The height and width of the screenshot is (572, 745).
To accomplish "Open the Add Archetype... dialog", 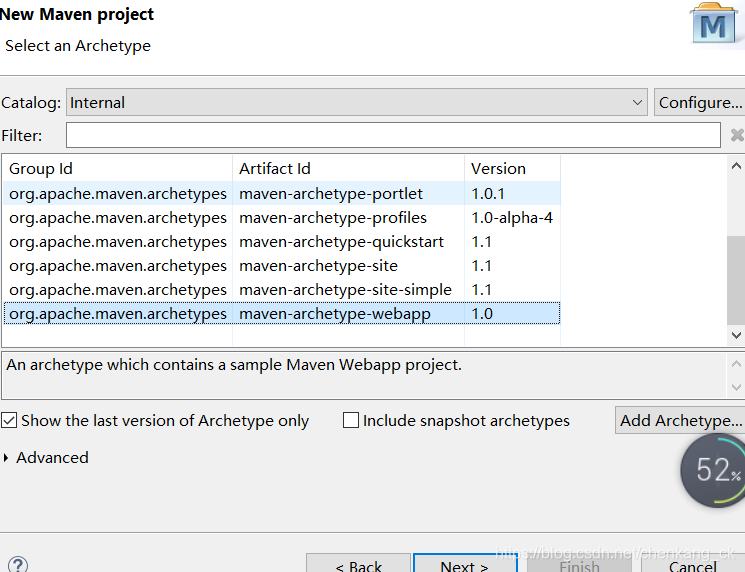I will click(x=680, y=420).
